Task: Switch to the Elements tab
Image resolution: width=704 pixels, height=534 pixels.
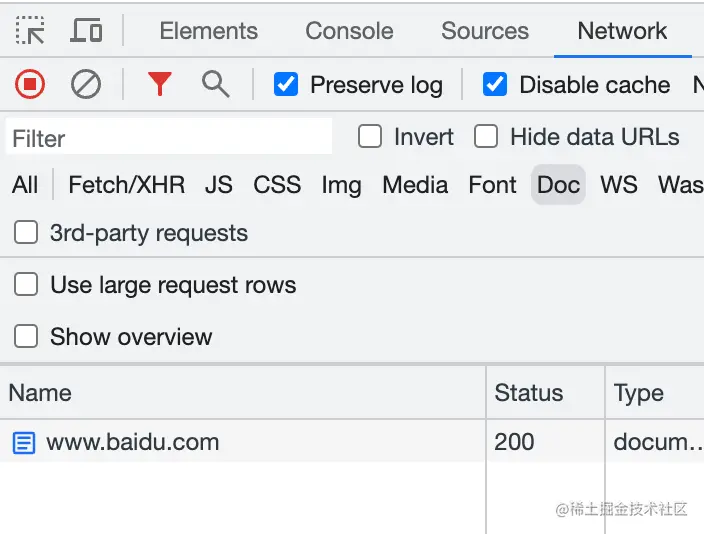Action: click(x=208, y=31)
